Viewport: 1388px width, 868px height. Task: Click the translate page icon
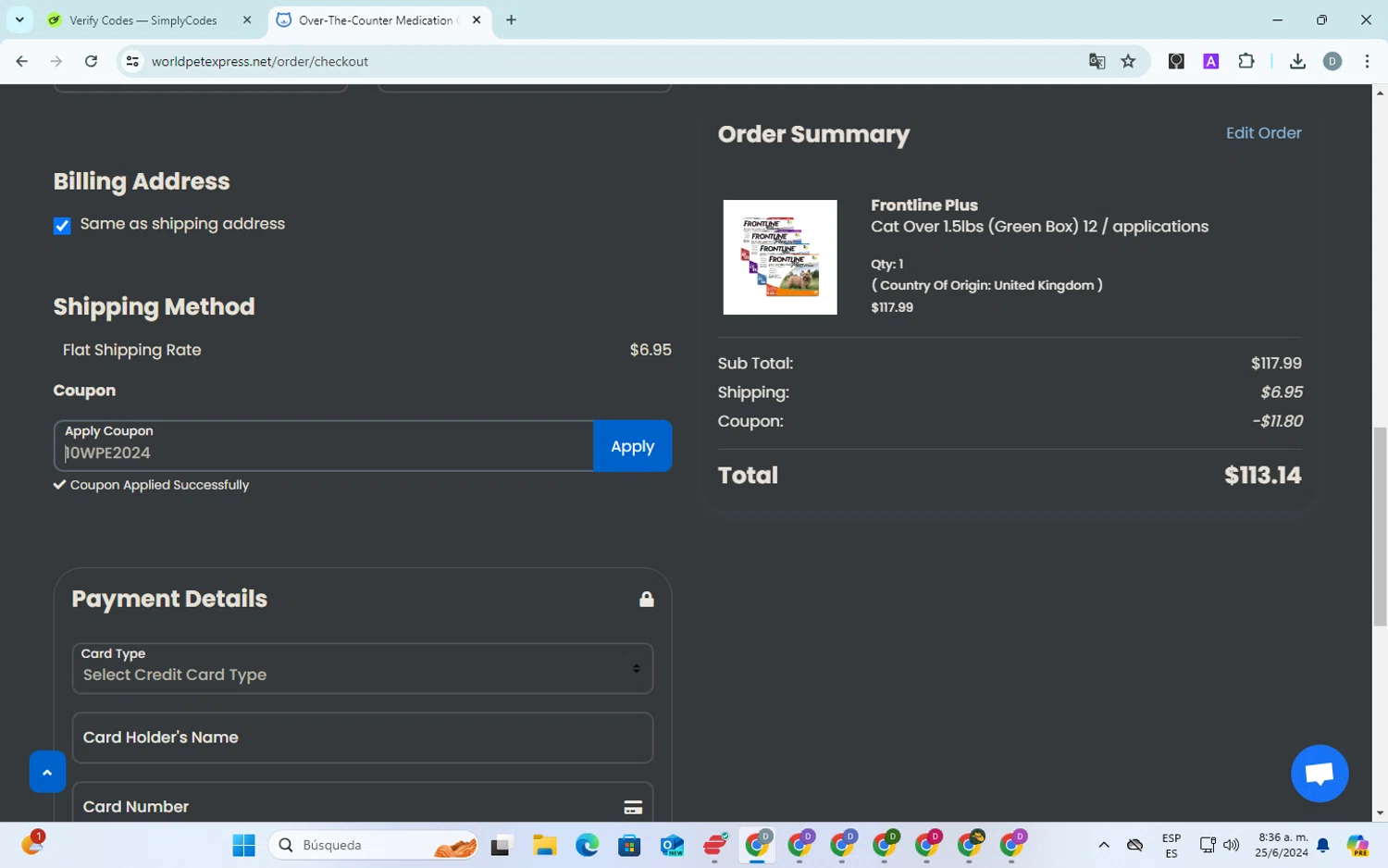(1097, 61)
